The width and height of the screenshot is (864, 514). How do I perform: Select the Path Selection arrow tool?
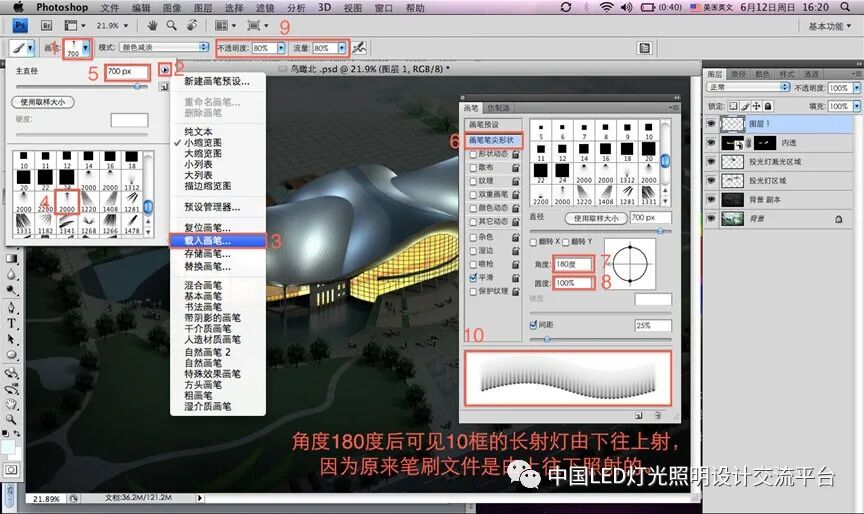coord(11,339)
